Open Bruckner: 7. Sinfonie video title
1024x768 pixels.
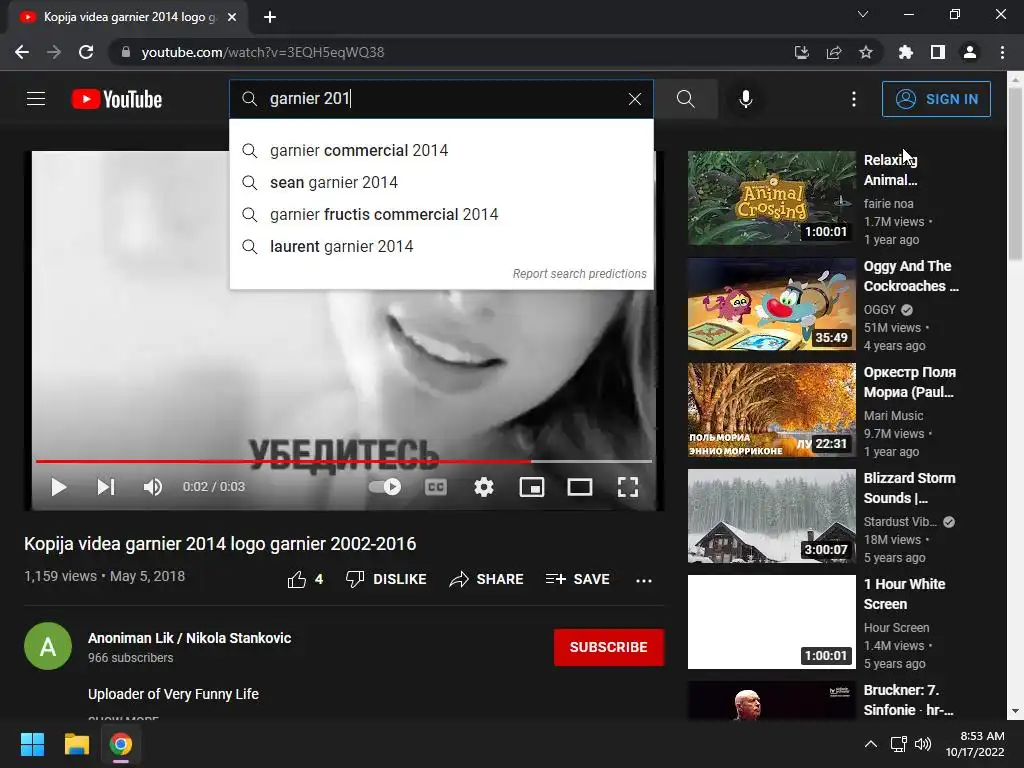908,699
